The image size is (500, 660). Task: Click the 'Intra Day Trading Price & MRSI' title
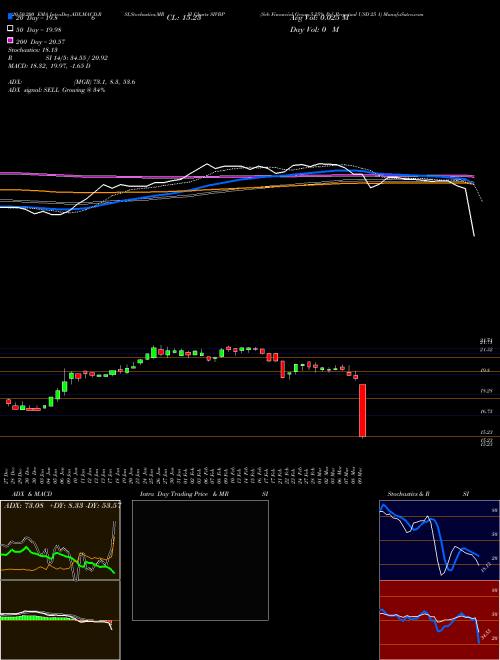(204, 494)
